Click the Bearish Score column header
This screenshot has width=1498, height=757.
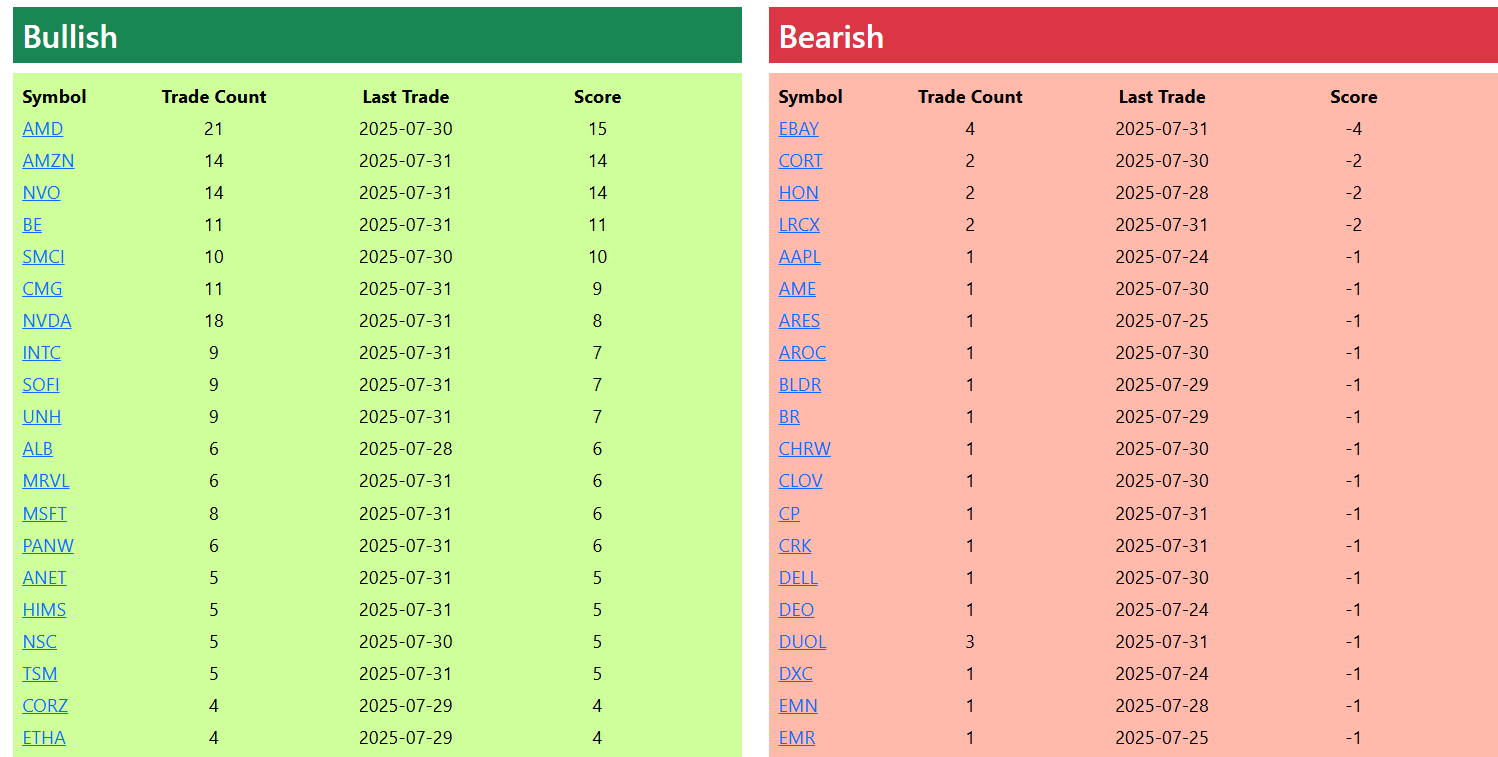pos(1354,97)
